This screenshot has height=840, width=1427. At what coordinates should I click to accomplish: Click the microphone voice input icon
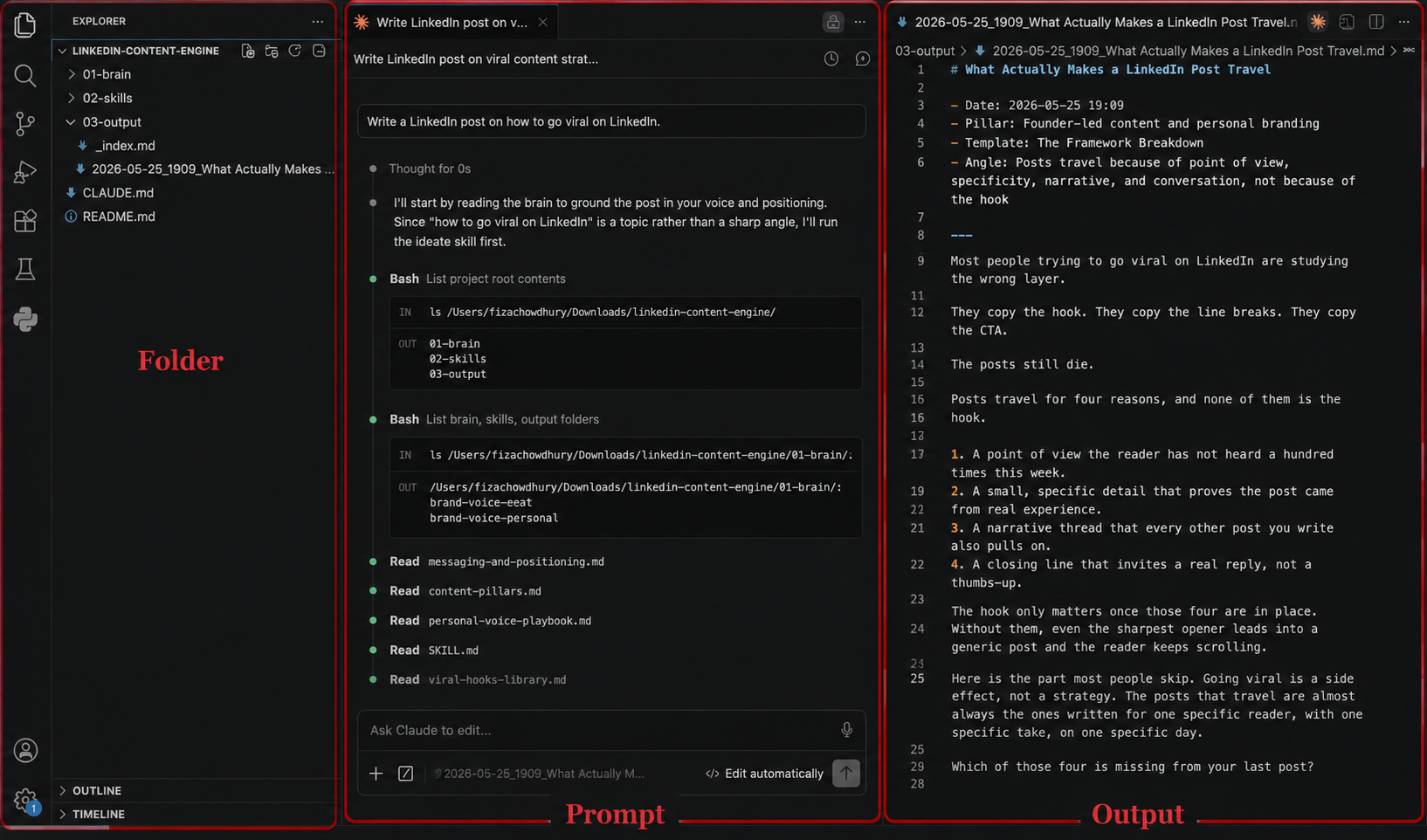click(x=846, y=730)
